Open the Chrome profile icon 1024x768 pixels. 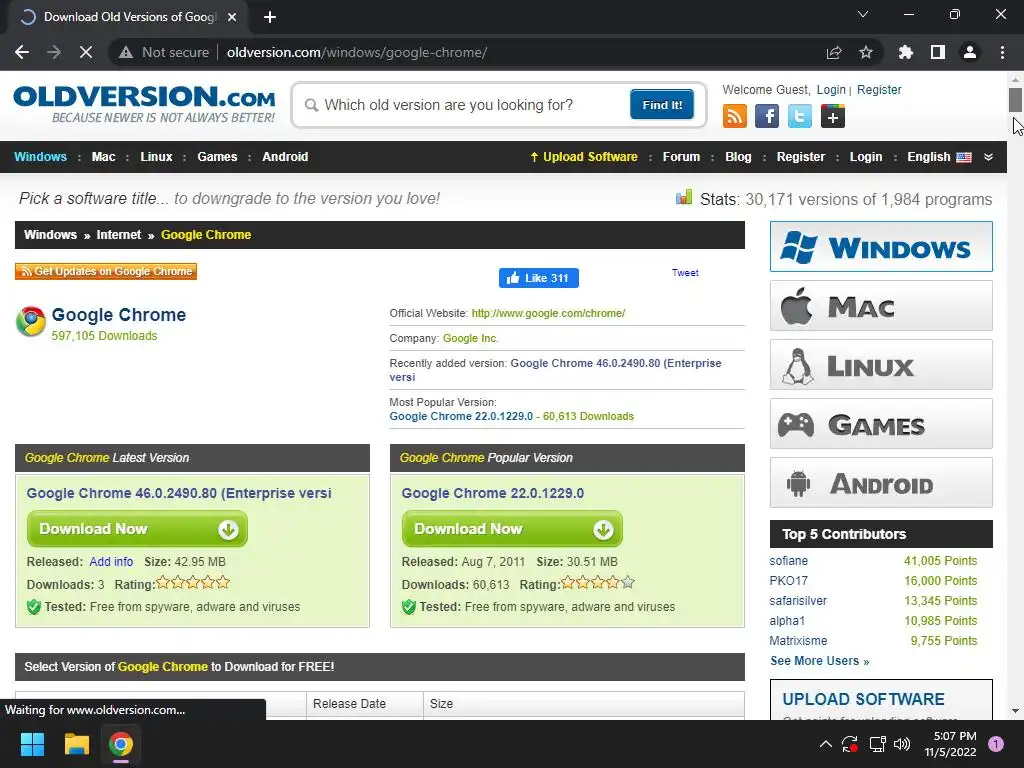coord(970,52)
